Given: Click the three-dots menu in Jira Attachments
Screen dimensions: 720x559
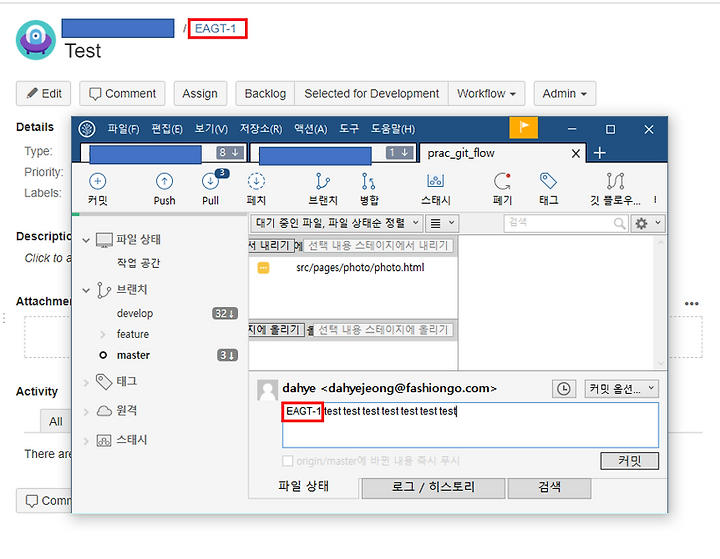Looking at the screenshot, I should pyautogui.click(x=692, y=304).
